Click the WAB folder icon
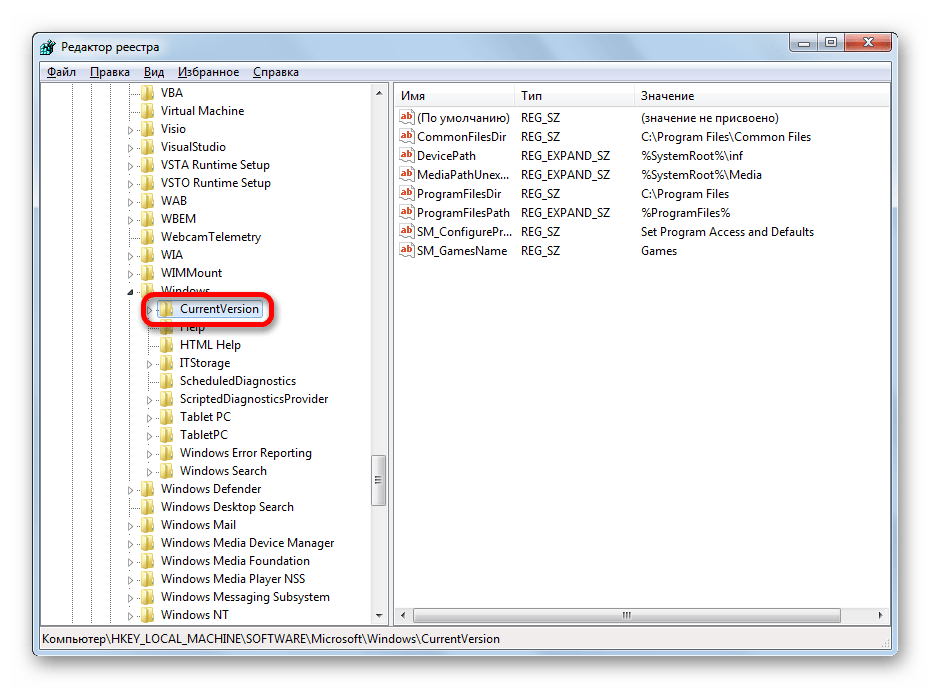The image size is (931, 689). click(148, 201)
